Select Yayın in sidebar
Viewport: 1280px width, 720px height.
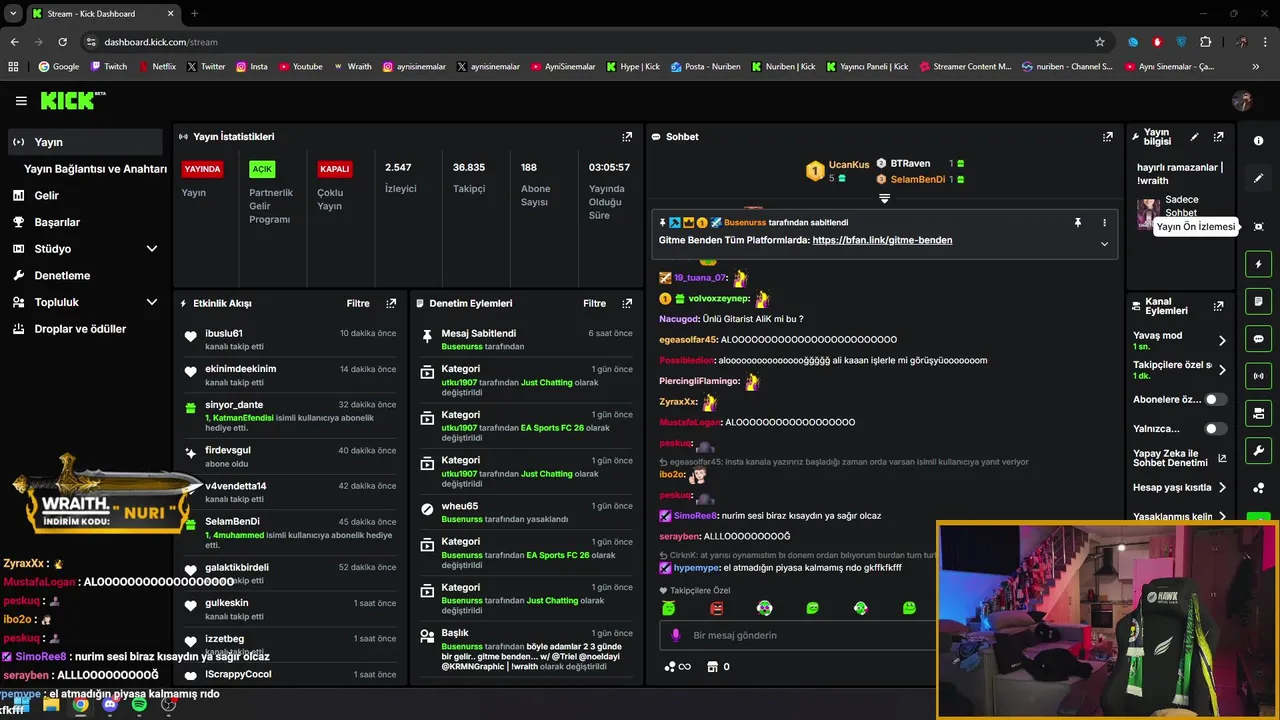point(85,142)
